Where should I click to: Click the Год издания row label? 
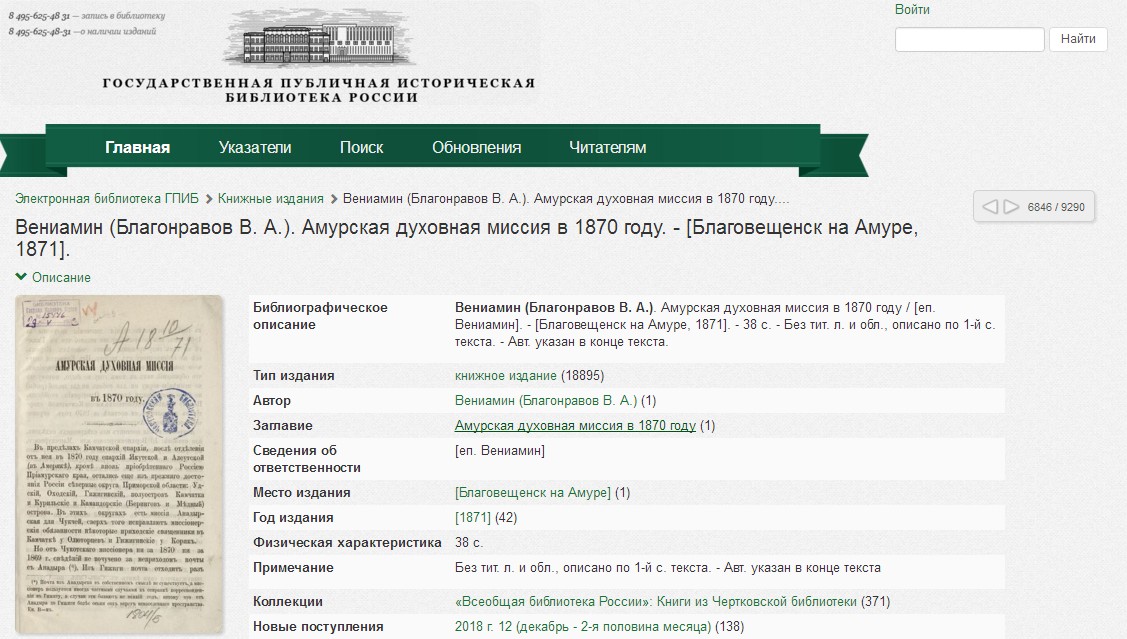293,518
